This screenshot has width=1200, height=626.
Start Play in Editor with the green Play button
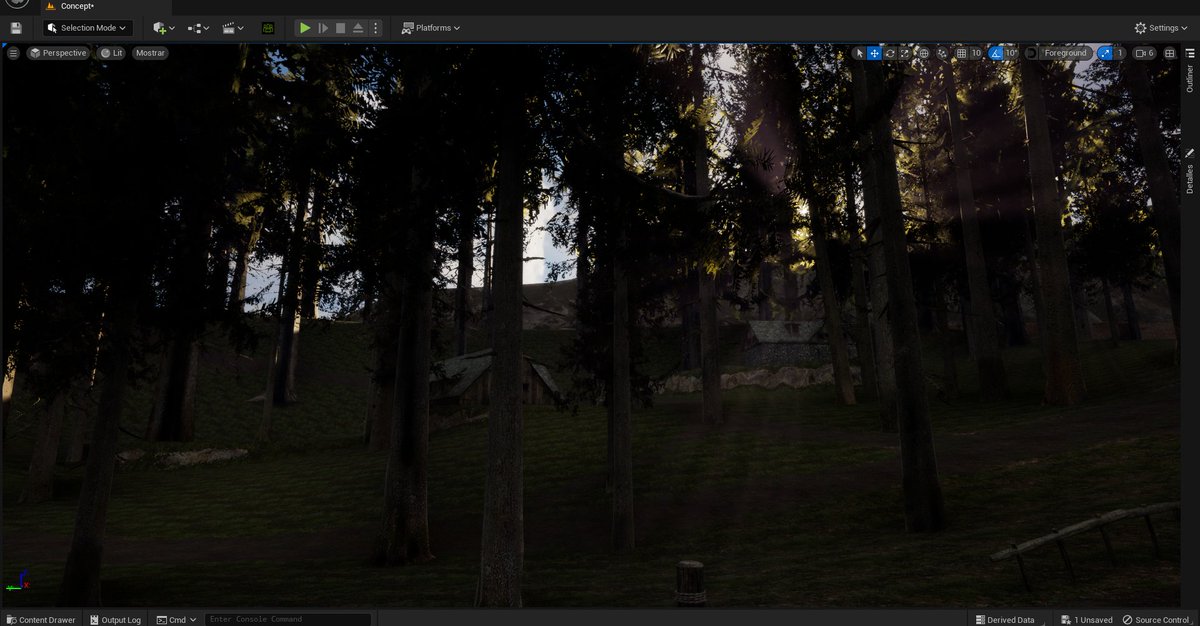pos(305,28)
